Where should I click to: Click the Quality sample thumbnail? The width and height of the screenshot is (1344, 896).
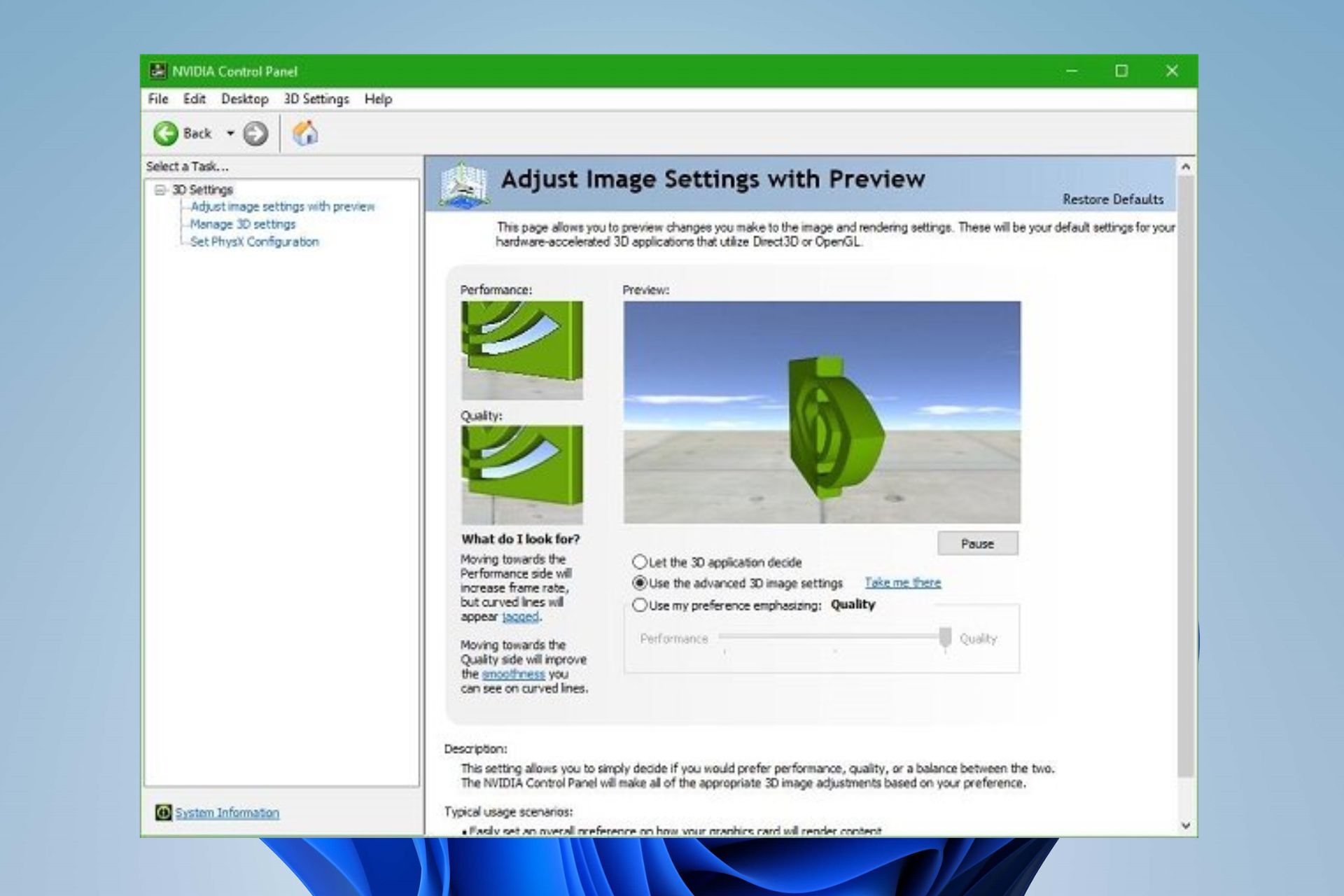pos(522,475)
